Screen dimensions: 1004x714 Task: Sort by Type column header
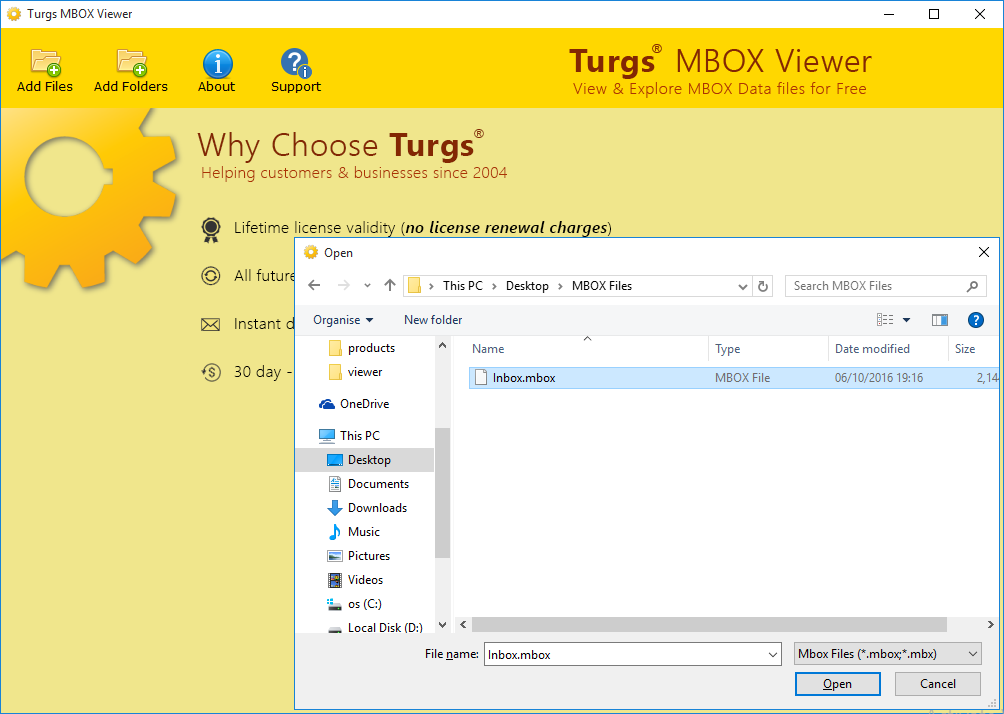point(727,349)
